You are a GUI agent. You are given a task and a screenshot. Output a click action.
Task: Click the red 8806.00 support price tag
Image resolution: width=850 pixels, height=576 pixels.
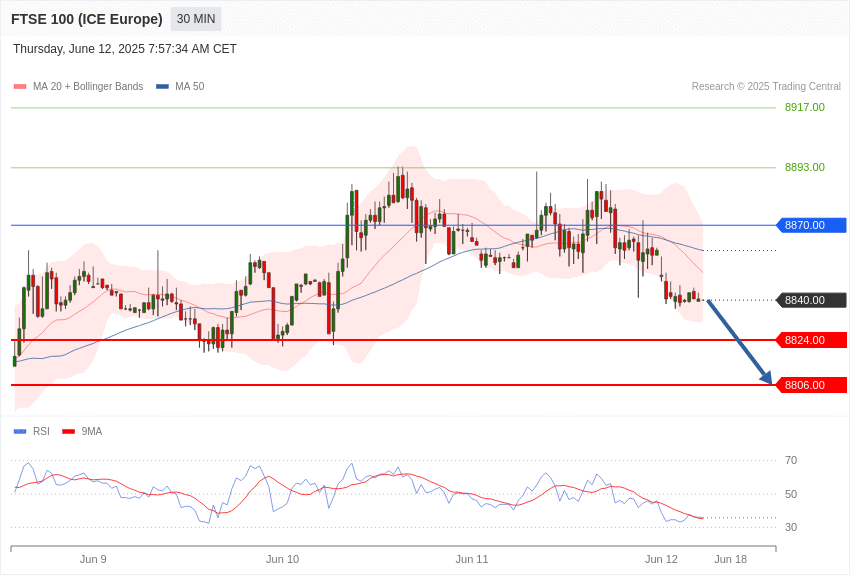[812, 385]
